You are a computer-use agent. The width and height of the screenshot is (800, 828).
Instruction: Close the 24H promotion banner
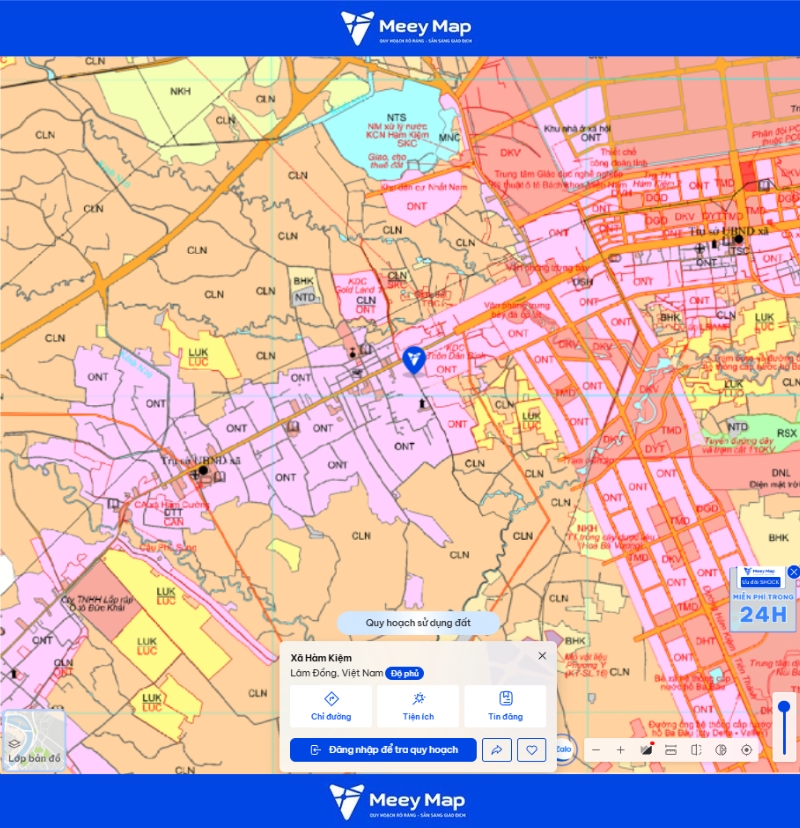(x=793, y=572)
